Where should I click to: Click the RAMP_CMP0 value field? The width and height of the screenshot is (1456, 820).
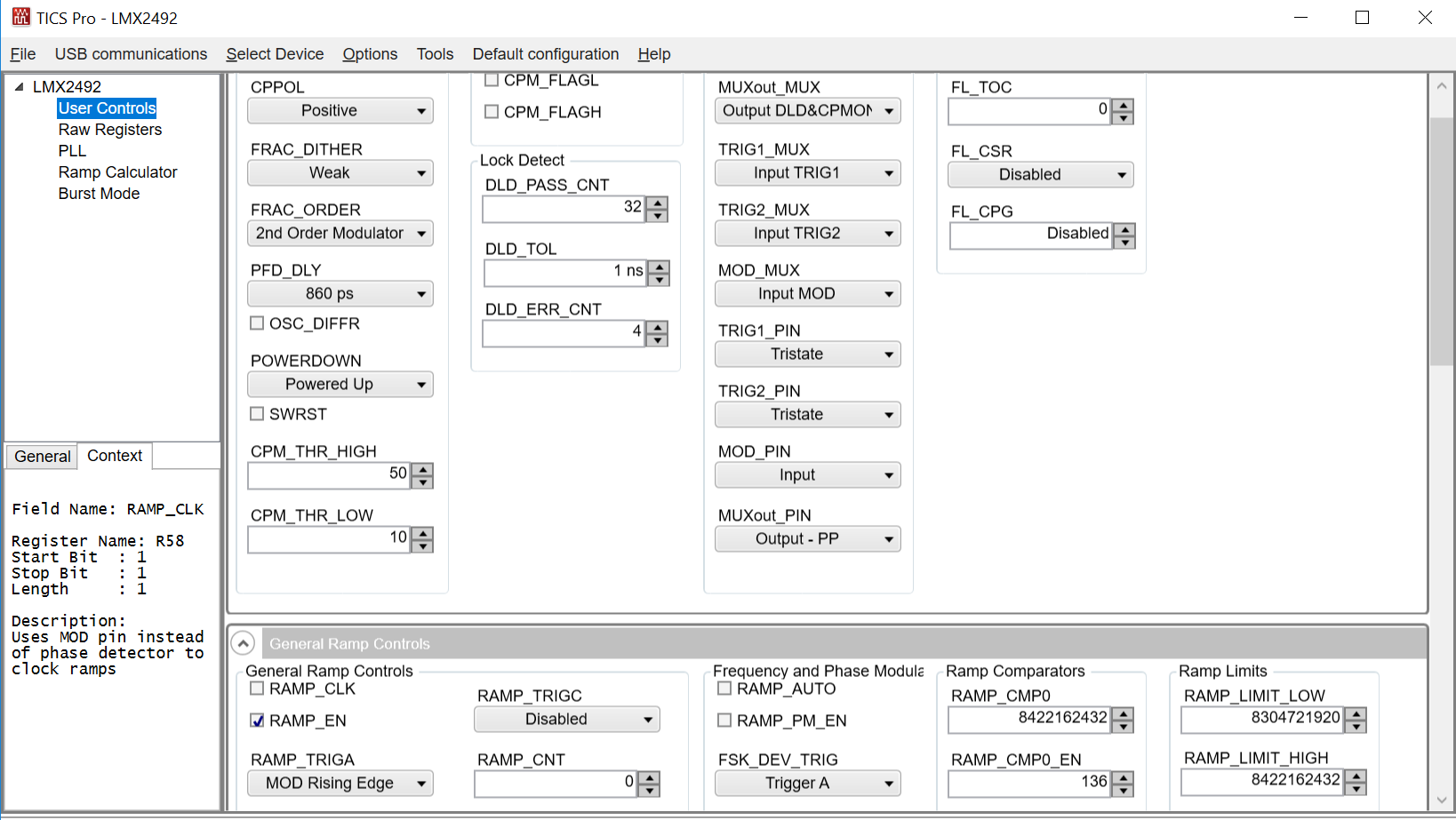tap(1029, 720)
